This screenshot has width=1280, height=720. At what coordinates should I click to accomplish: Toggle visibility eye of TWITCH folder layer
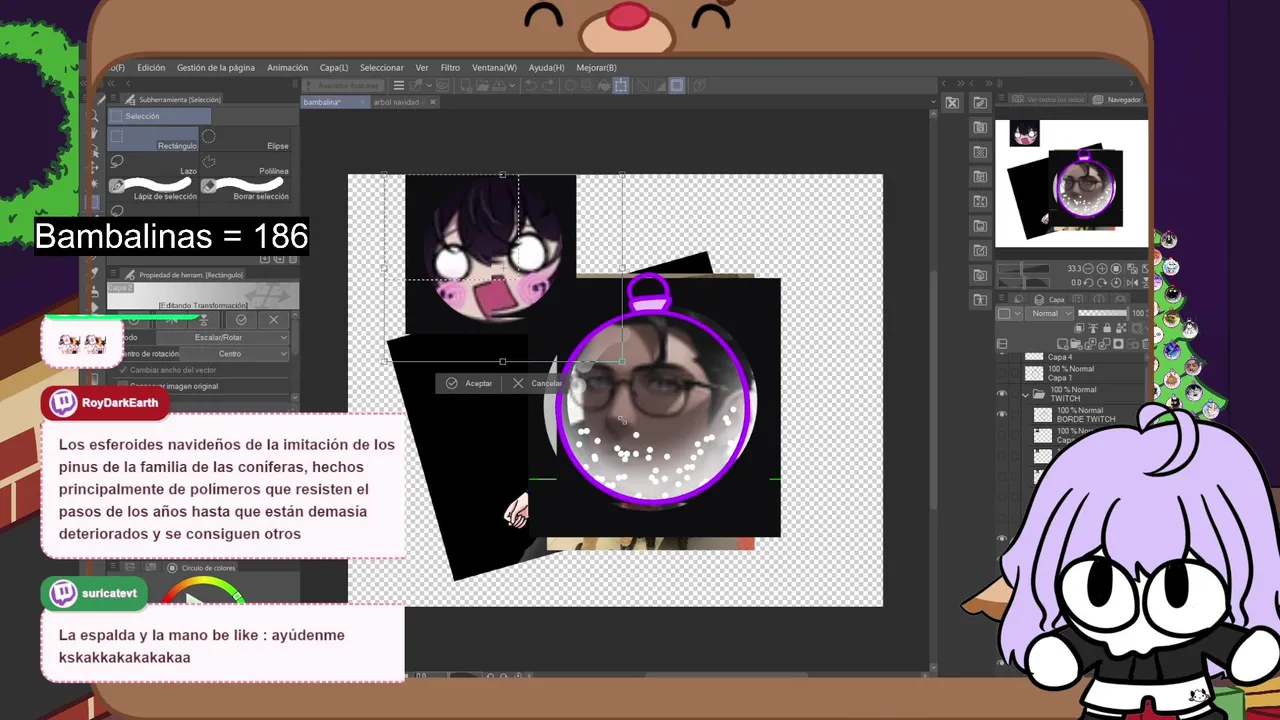[x=1002, y=394]
